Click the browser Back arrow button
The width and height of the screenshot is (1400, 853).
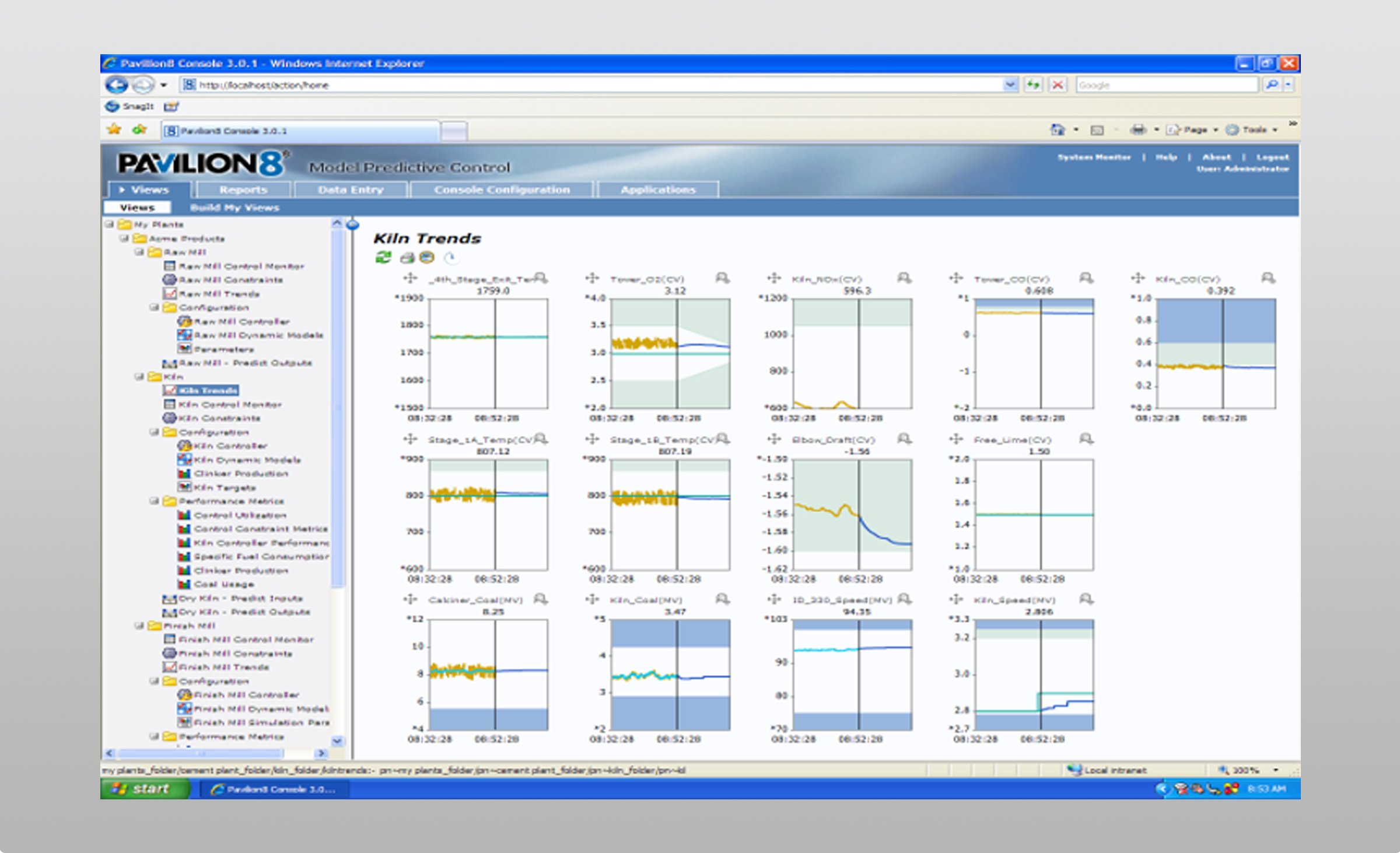click(x=117, y=85)
